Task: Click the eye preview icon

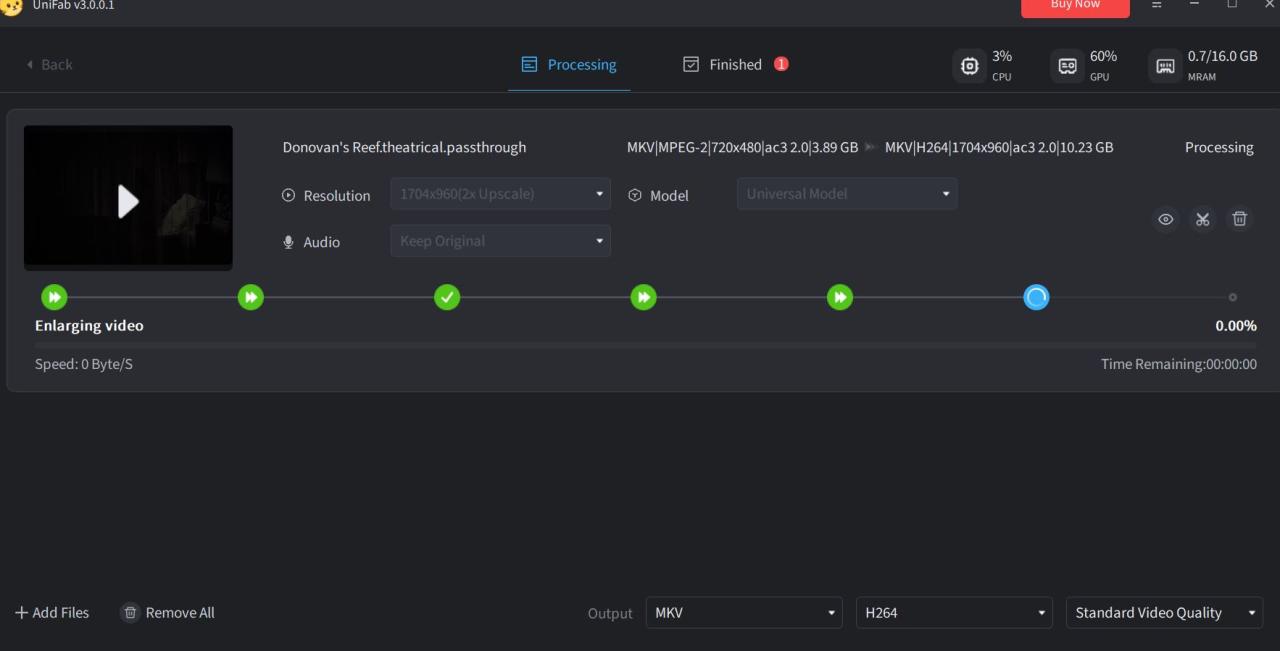Action: [1165, 219]
